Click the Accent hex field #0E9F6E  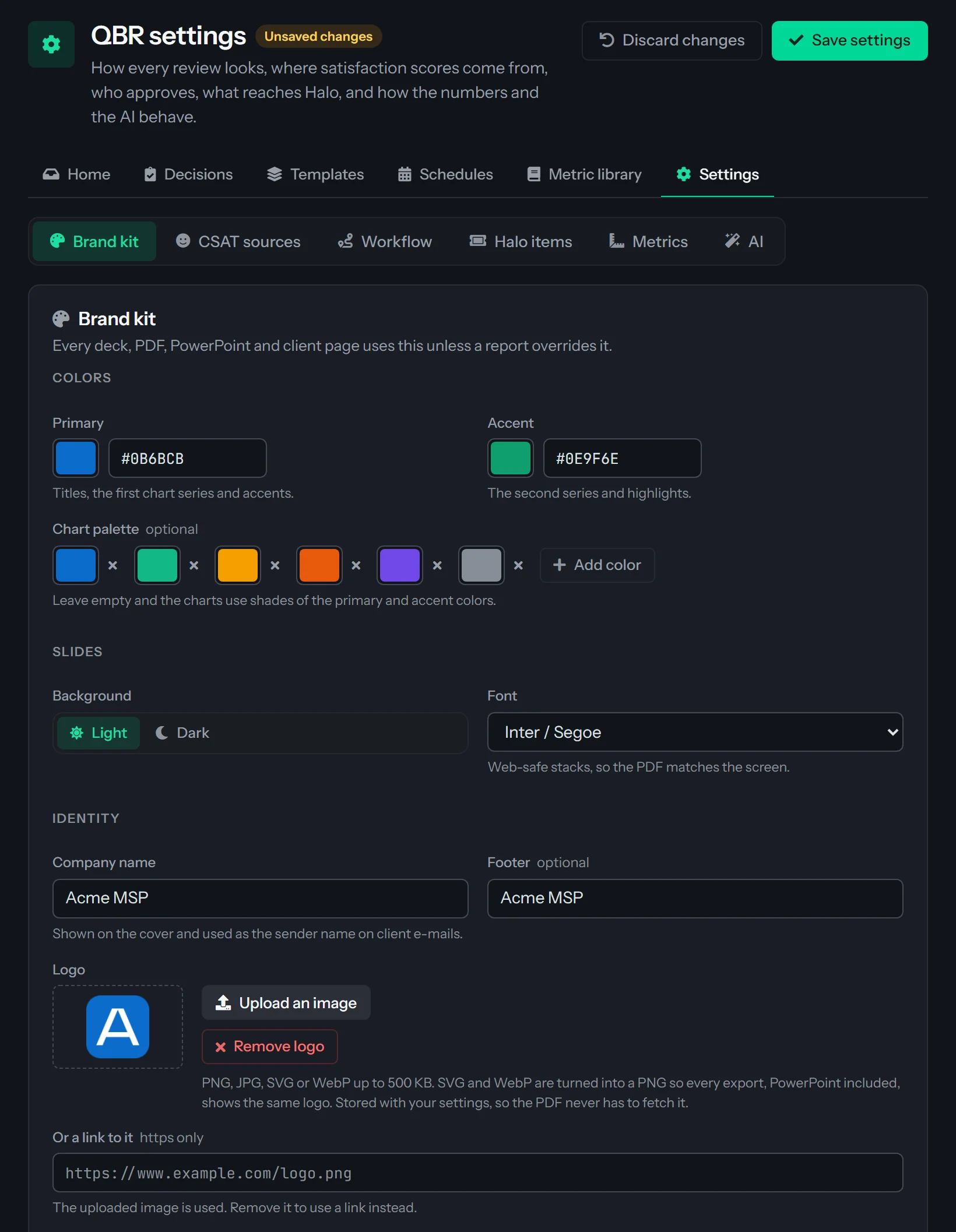(623, 458)
